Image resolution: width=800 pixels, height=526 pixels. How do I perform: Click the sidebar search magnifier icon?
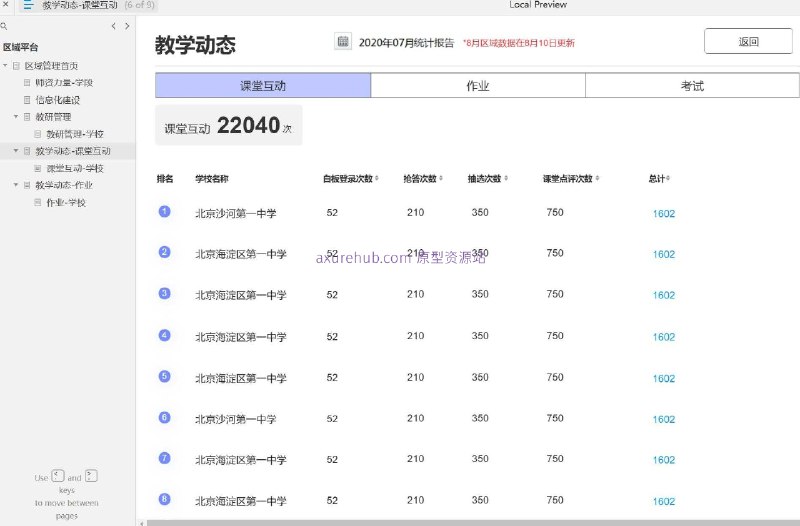click(x=4, y=26)
